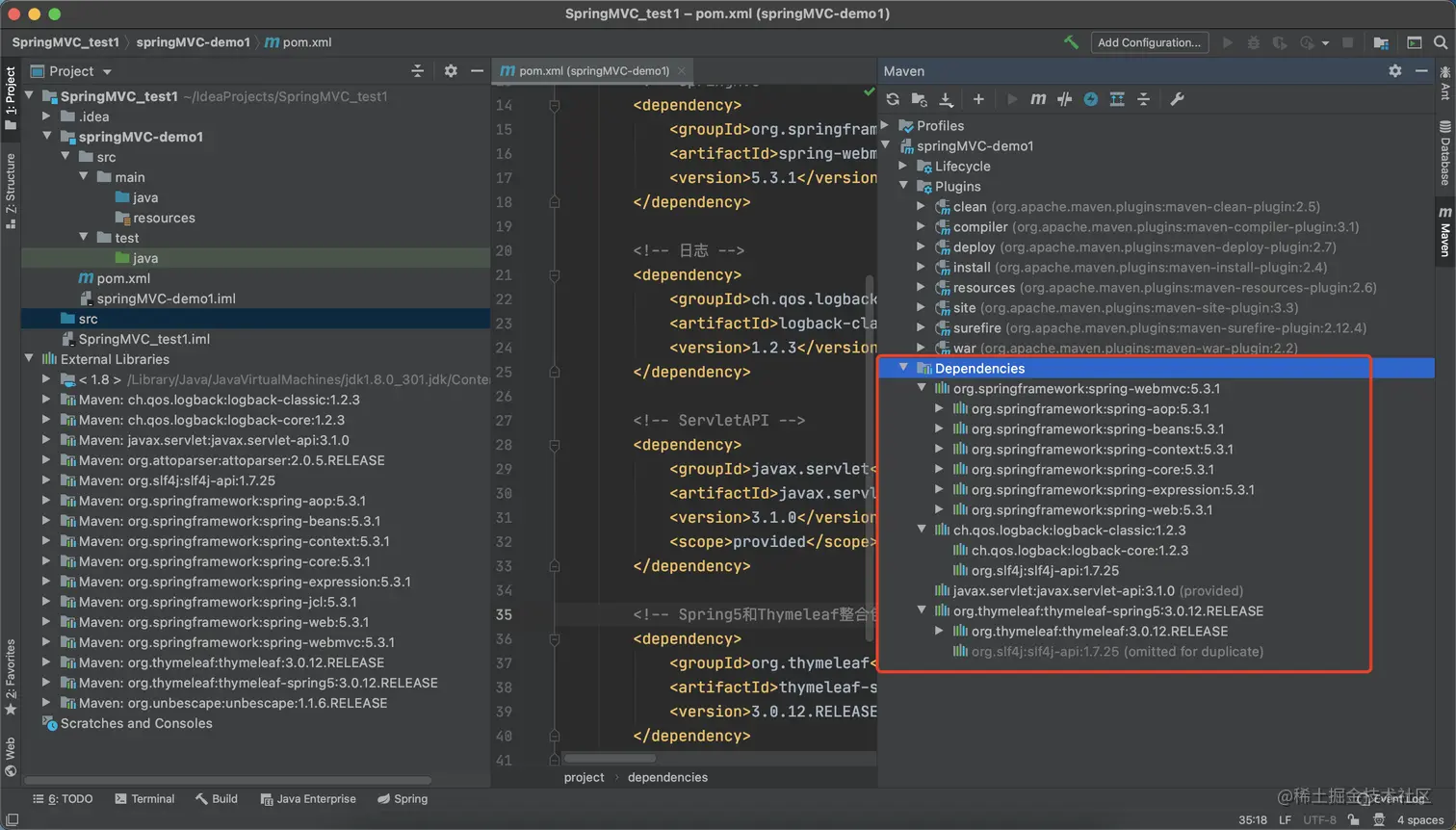Click Execute Maven Goal icon
The image size is (1456, 830).
tap(1038, 99)
